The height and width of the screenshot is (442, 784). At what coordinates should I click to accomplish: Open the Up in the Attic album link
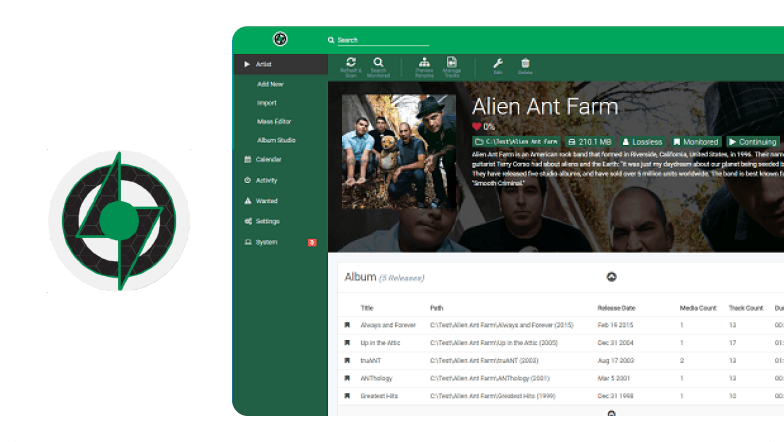[380, 343]
